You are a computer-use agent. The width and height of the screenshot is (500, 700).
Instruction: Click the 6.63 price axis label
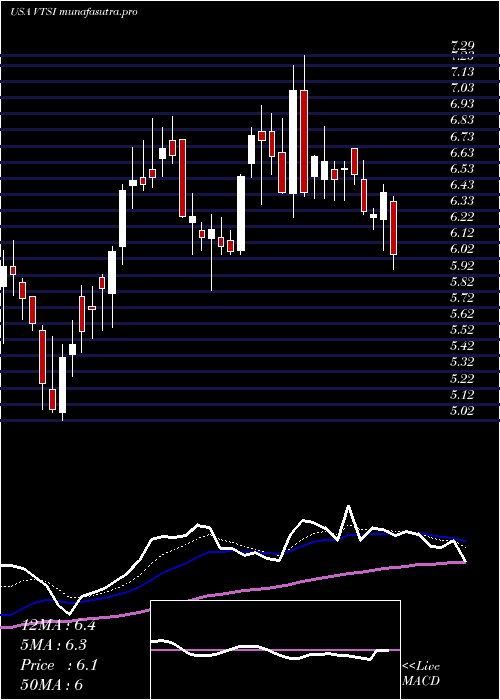click(462, 153)
